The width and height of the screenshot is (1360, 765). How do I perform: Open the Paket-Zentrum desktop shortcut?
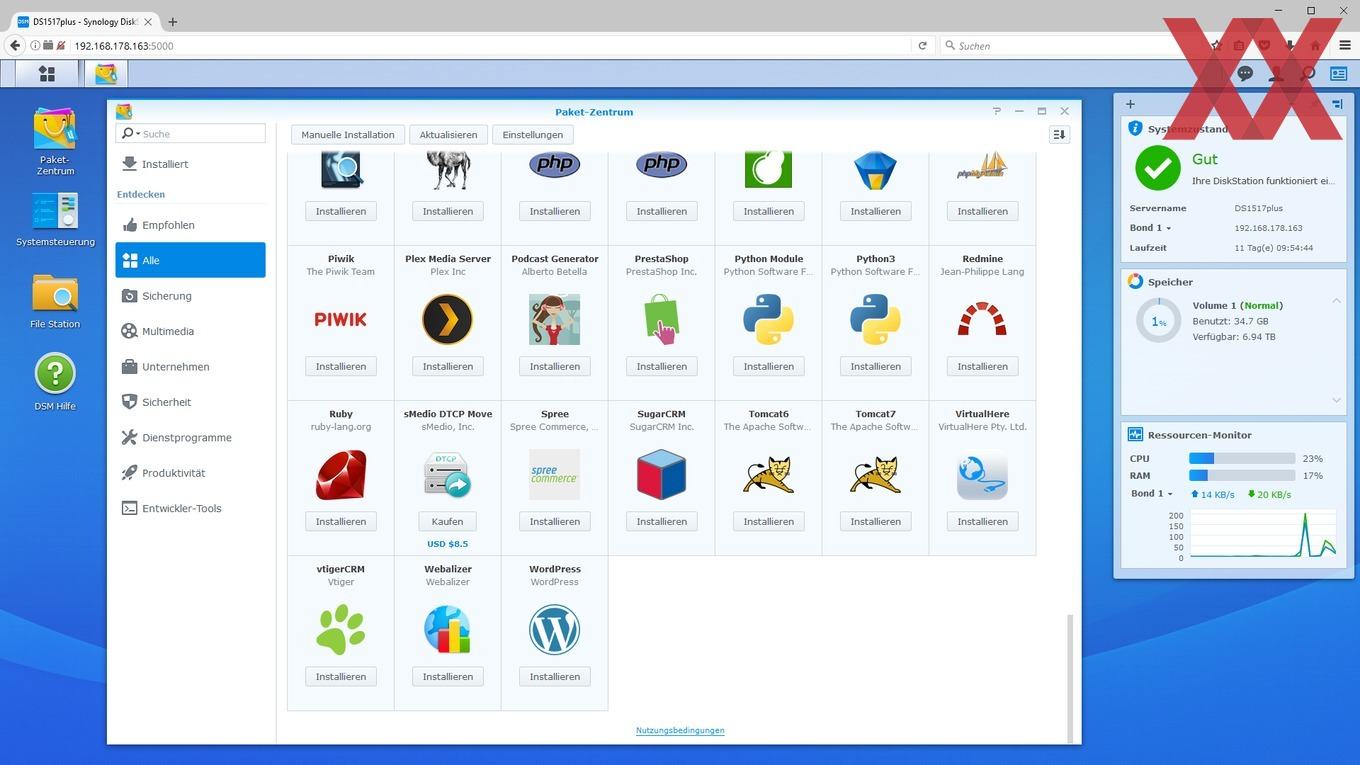[x=55, y=141]
